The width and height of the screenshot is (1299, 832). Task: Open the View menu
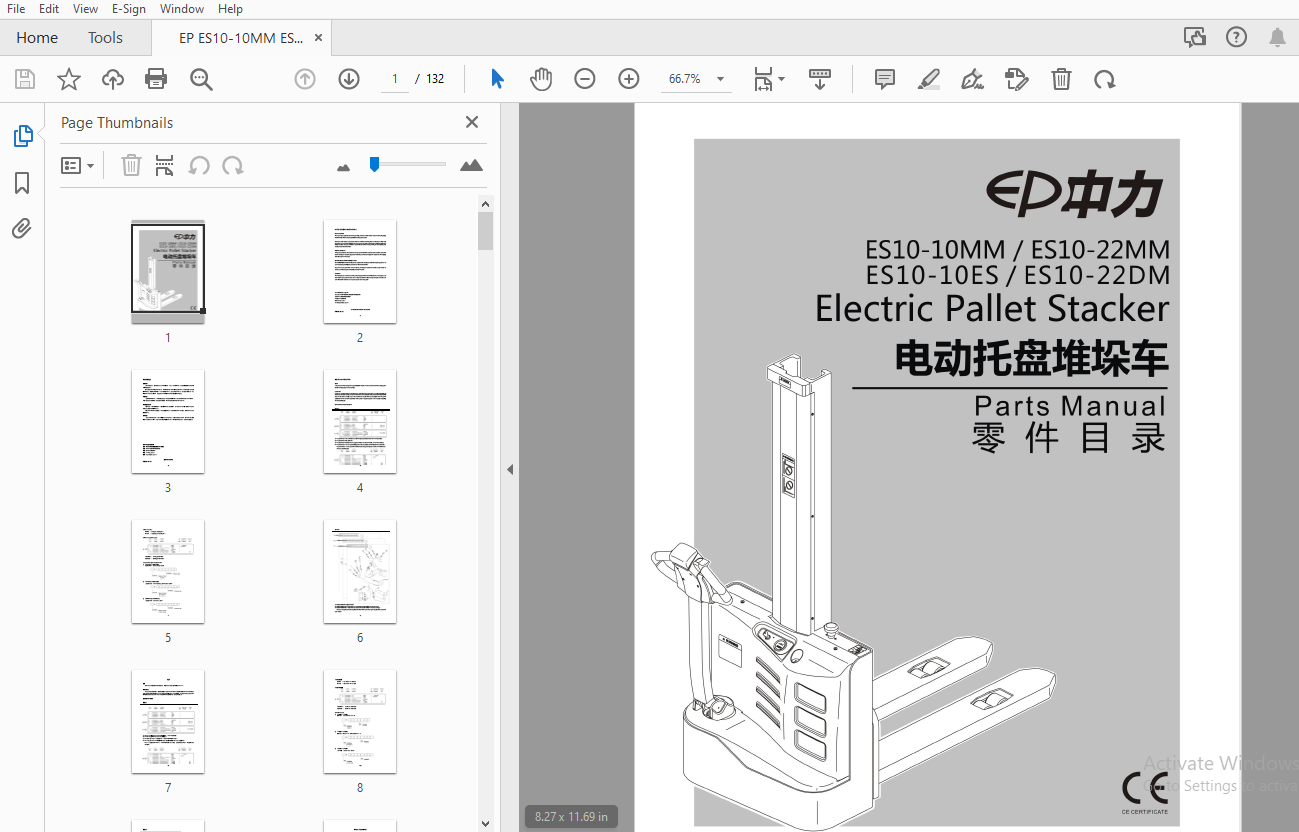pyautogui.click(x=85, y=9)
